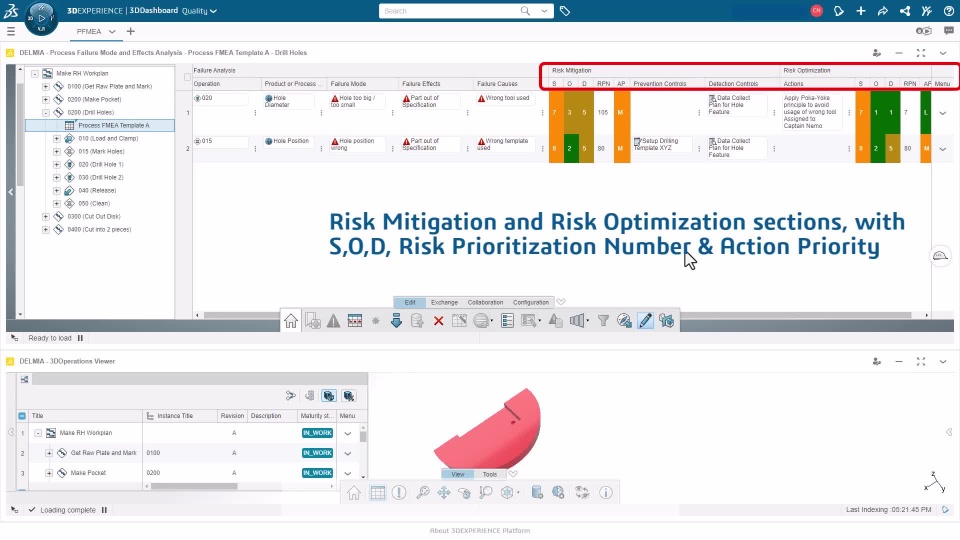Click the plus add icon in top bar
This screenshot has width=960, height=540.
tap(861, 11)
